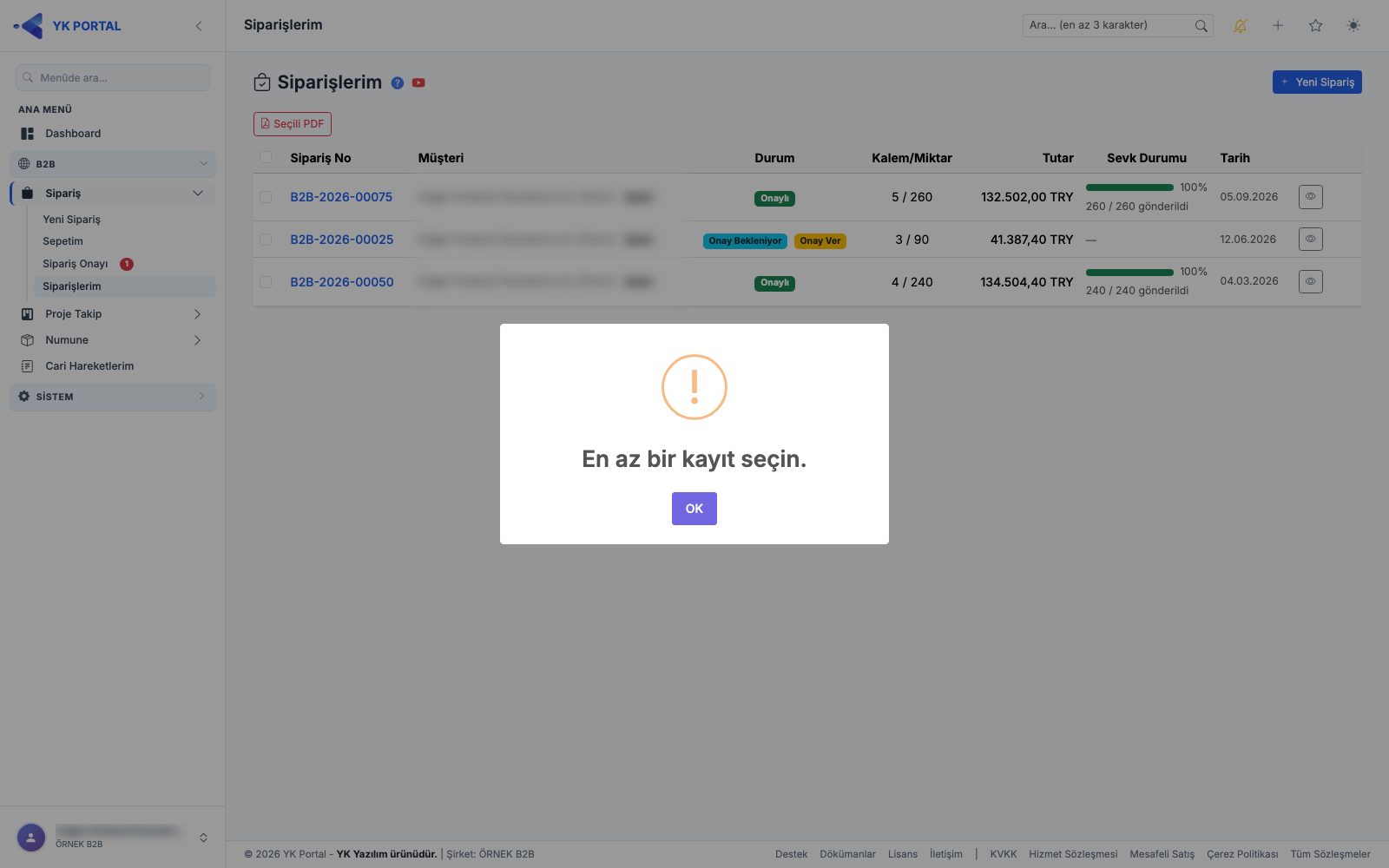1389x868 pixels.
Task: Open Cari Hareketlerim in sidebar
Action: [x=113, y=366]
